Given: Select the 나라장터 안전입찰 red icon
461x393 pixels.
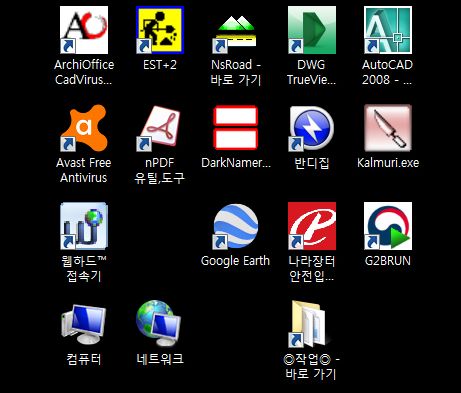Looking at the screenshot, I should coord(312,226).
